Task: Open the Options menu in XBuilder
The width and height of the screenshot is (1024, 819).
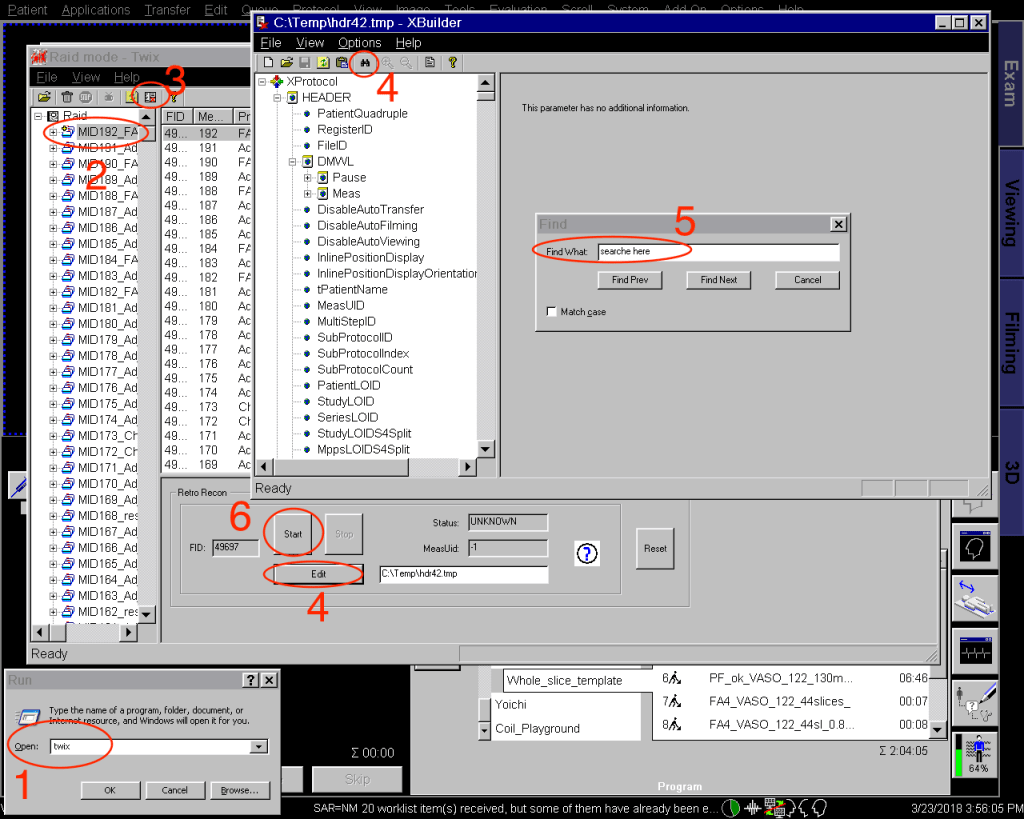Action: point(359,43)
